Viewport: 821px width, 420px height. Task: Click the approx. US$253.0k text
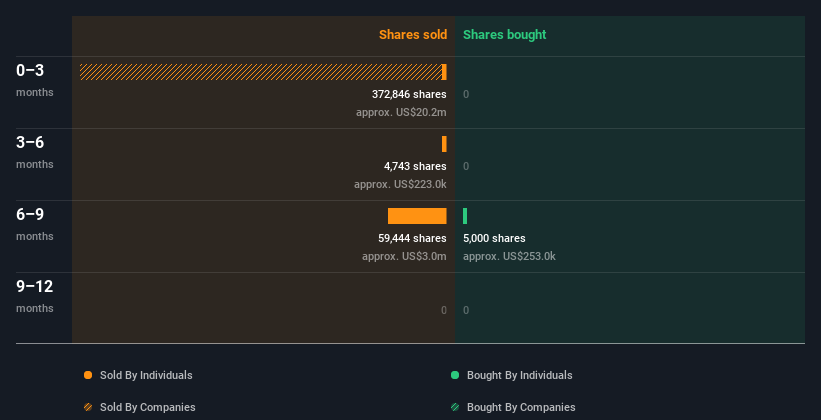pos(509,256)
